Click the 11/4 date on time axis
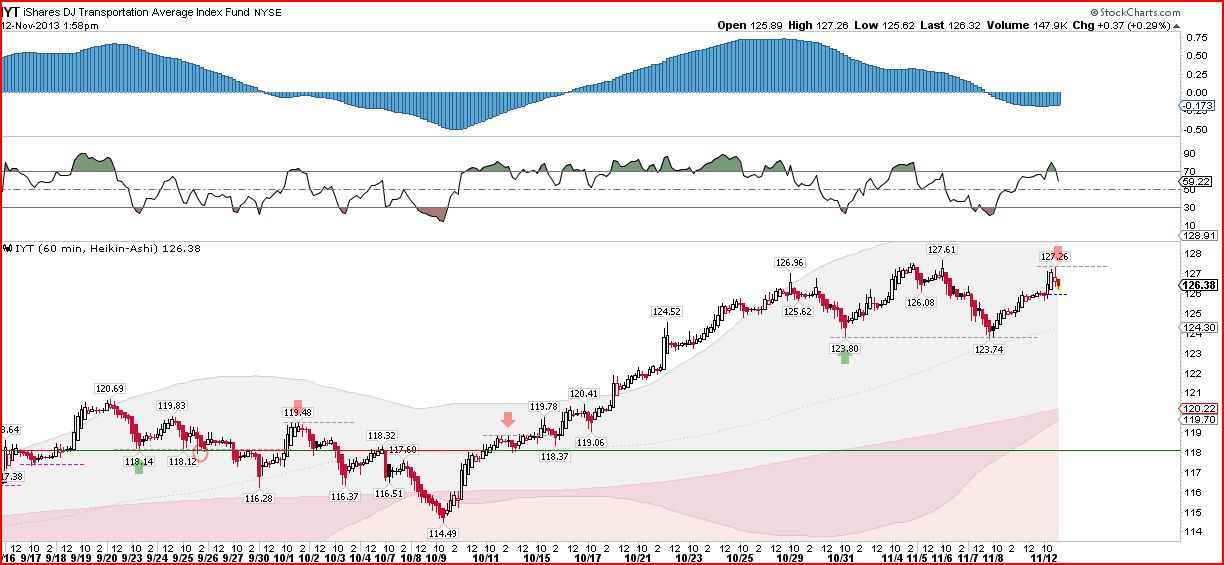This screenshot has height=565, width=1224. pyautogui.click(x=893, y=558)
